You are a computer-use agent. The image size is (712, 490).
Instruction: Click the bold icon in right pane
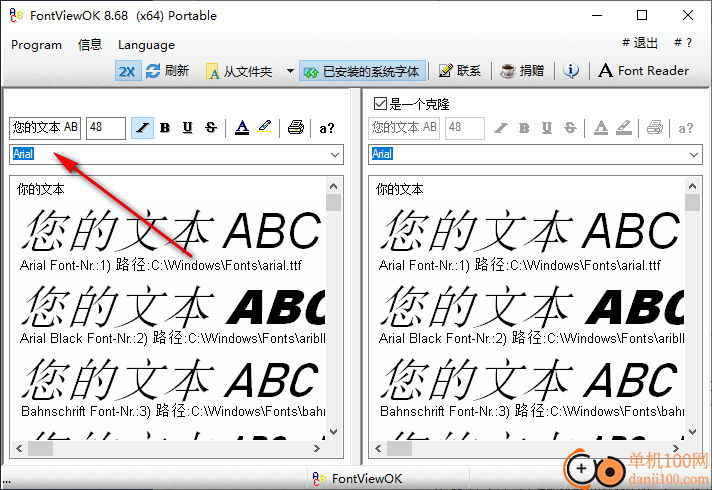point(524,128)
